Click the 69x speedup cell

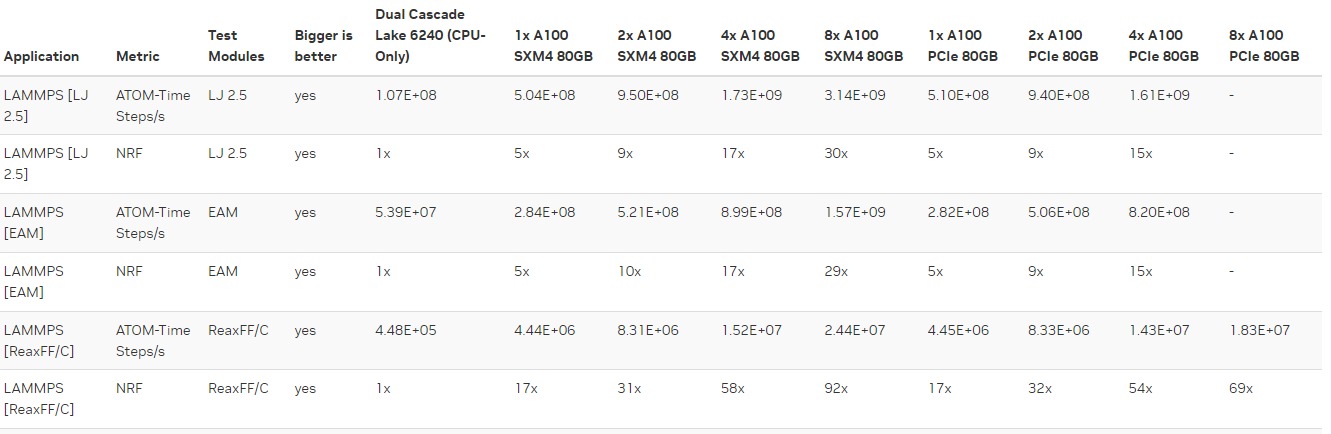point(1241,390)
